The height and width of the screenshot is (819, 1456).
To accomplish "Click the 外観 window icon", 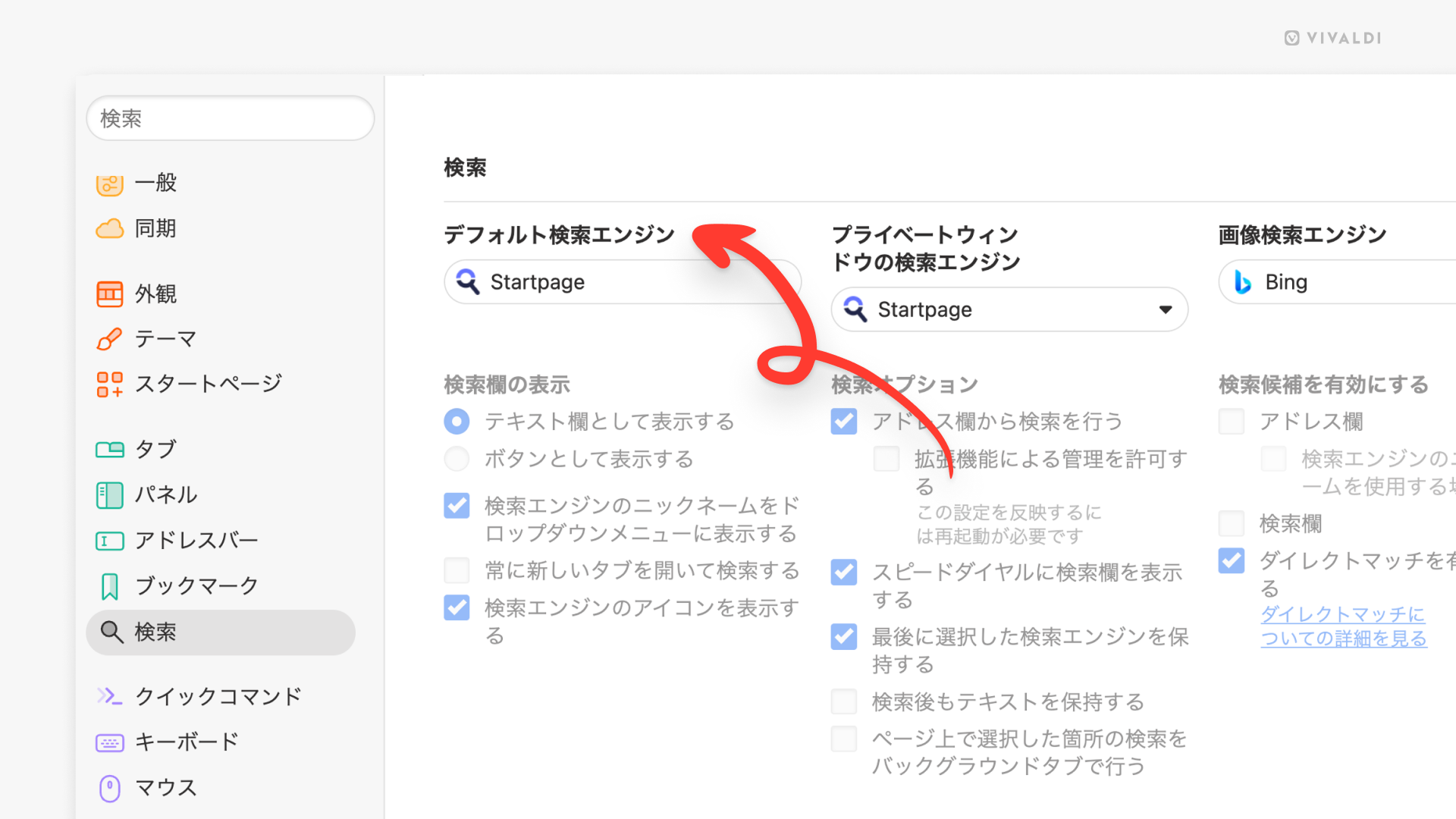I will pyautogui.click(x=110, y=293).
